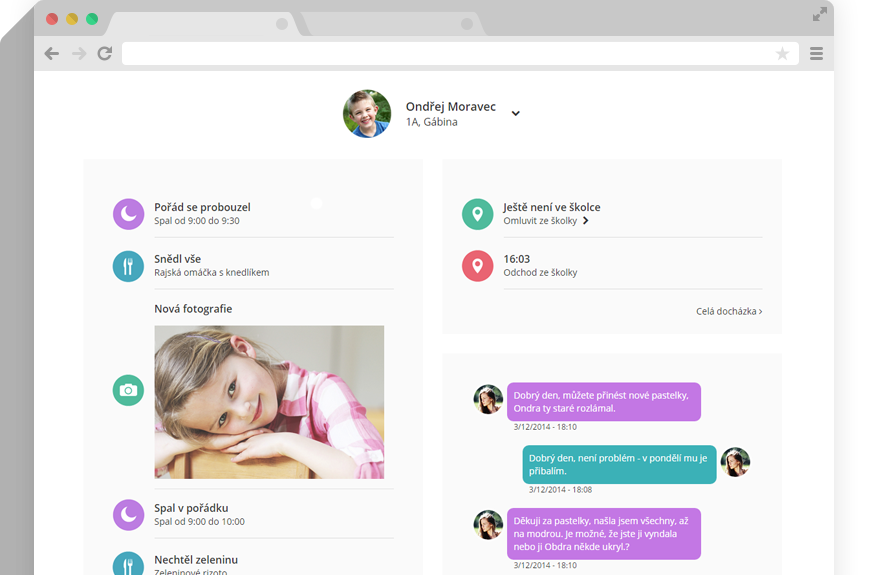Click the Snědl vše entry title
This screenshot has width=883, height=575.
177,259
